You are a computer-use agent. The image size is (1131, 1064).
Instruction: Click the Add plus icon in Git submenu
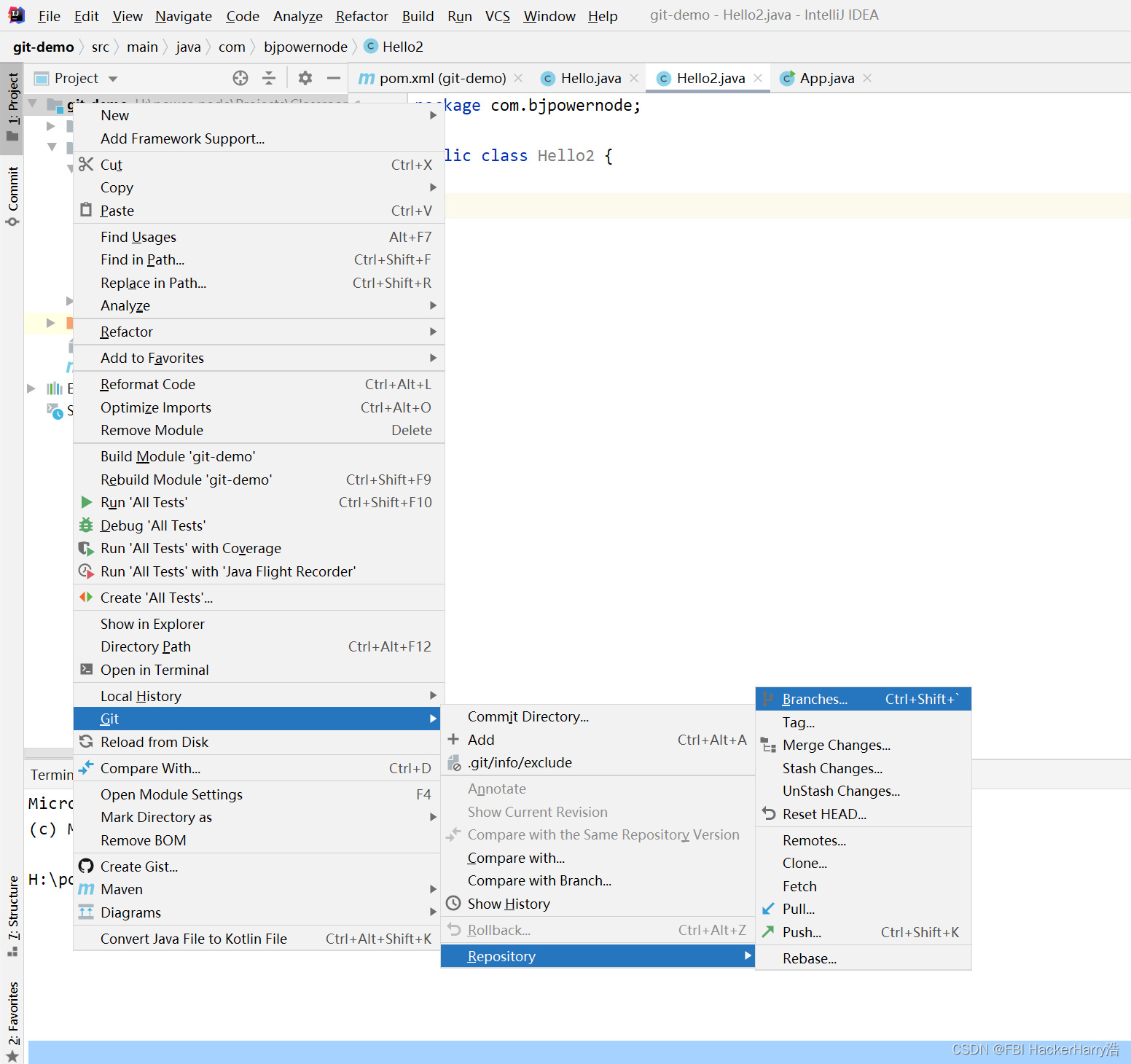[453, 739]
